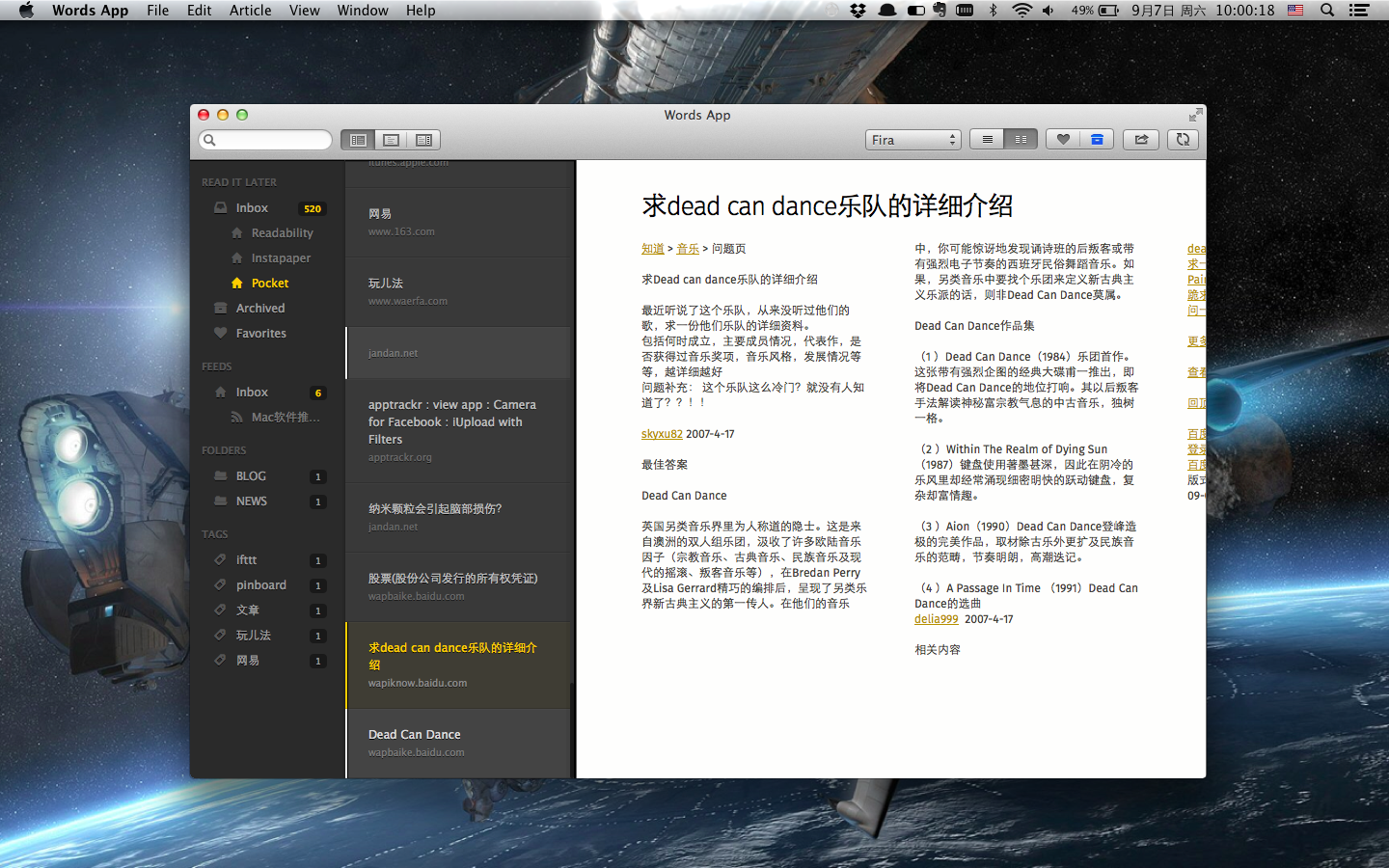Open the Article menu
The height and width of the screenshot is (868, 1389).
pos(251,11)
